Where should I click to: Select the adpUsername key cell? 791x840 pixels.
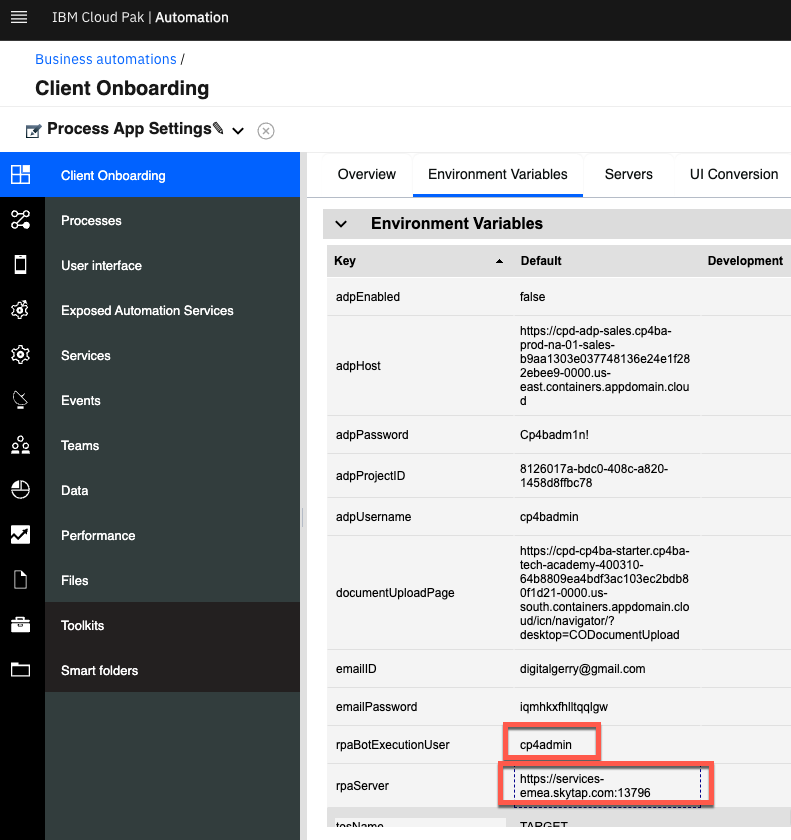point(418,517)
